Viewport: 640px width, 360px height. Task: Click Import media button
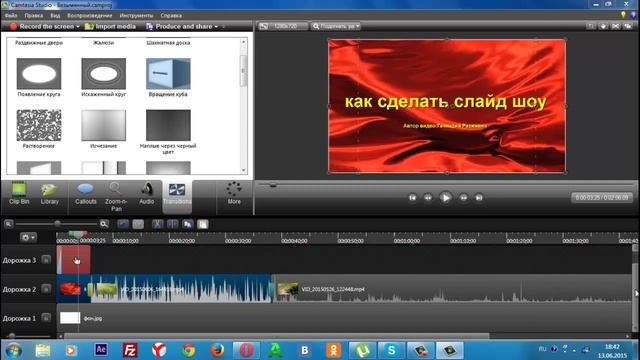point(110,27)
